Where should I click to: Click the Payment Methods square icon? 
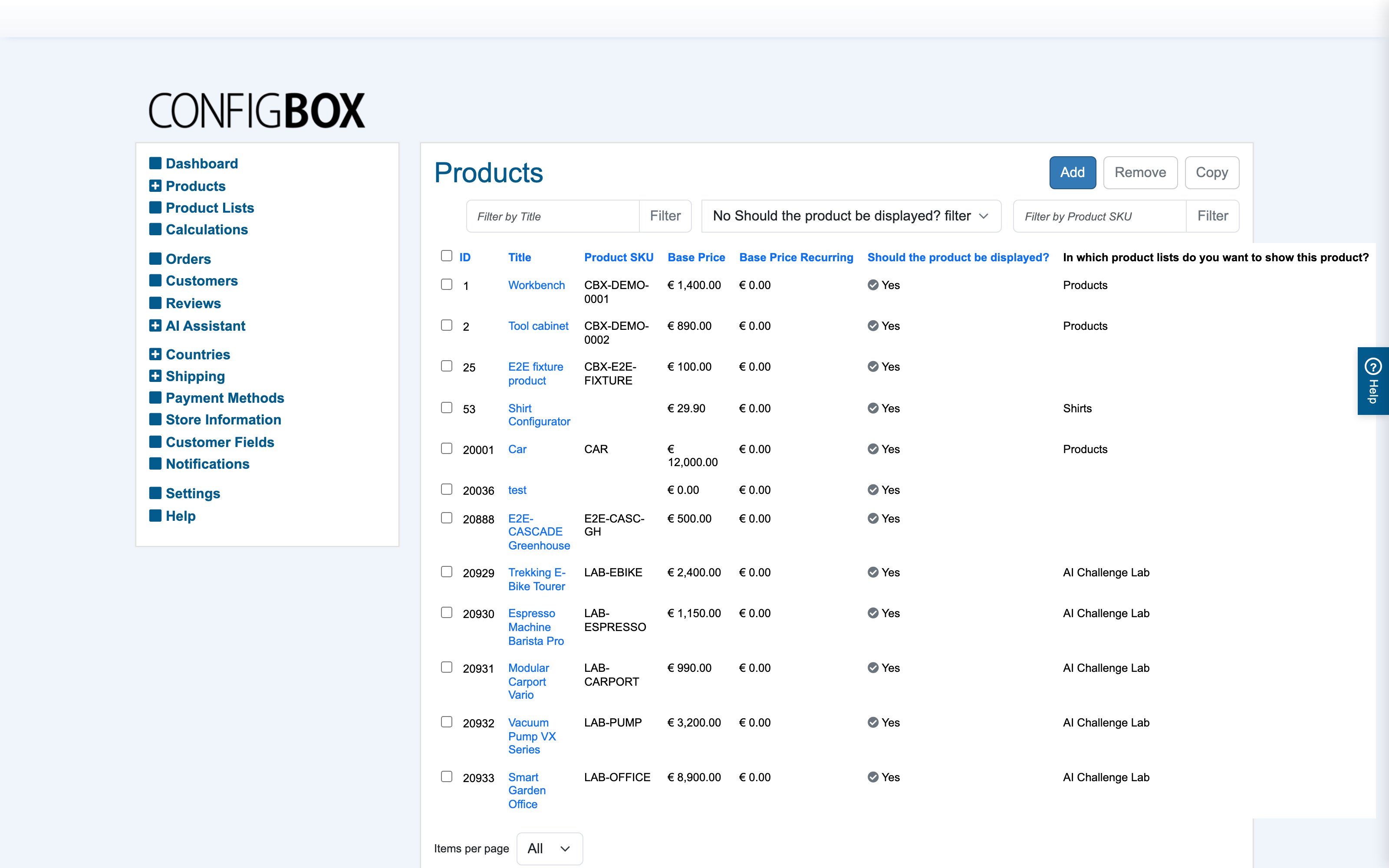(x=155, y=398)
